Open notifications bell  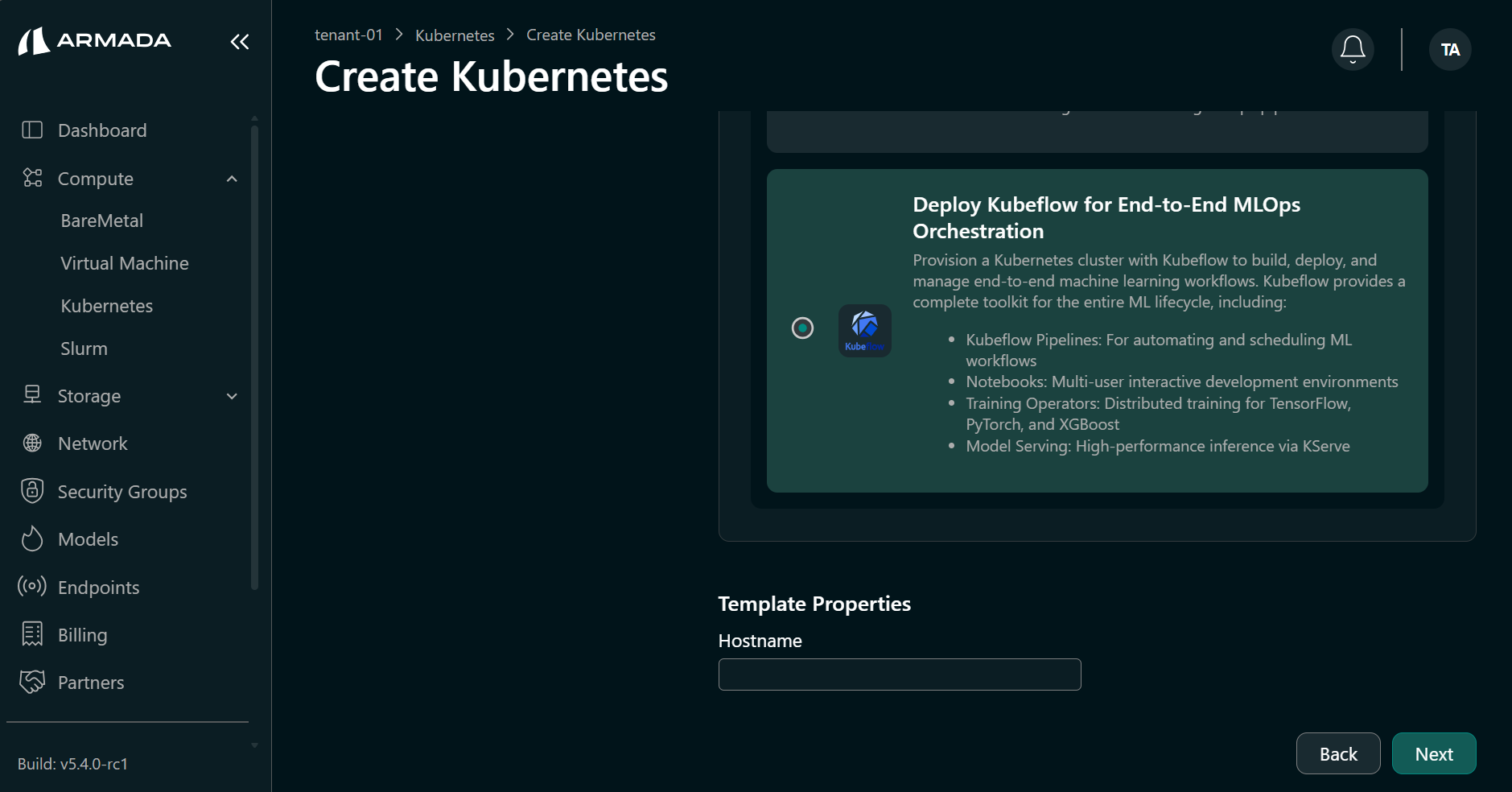[1353, 50]
